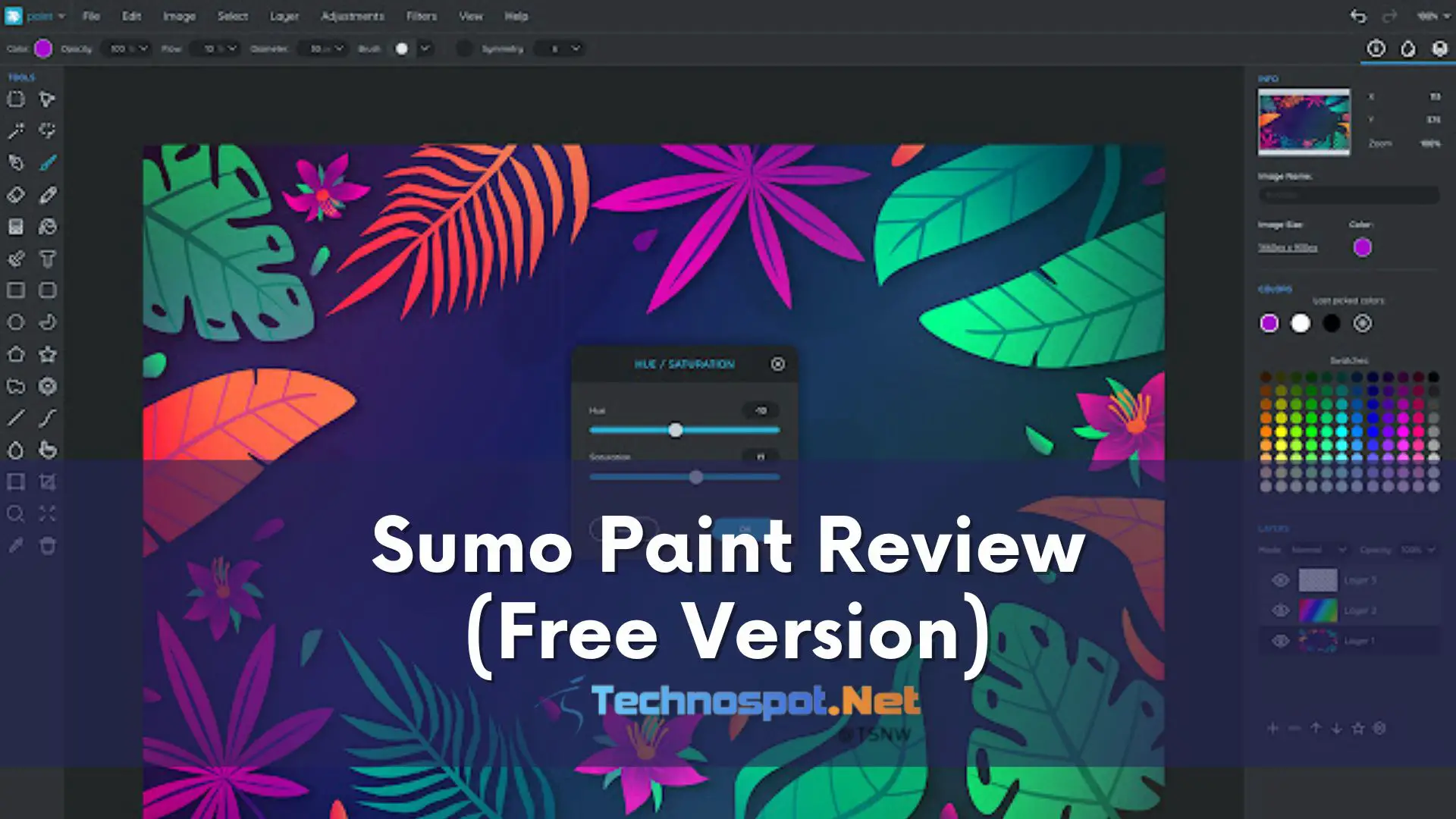The image size is (1456, 819).
Task: Open the Edit menu
Action: click(x=131, y=16)
